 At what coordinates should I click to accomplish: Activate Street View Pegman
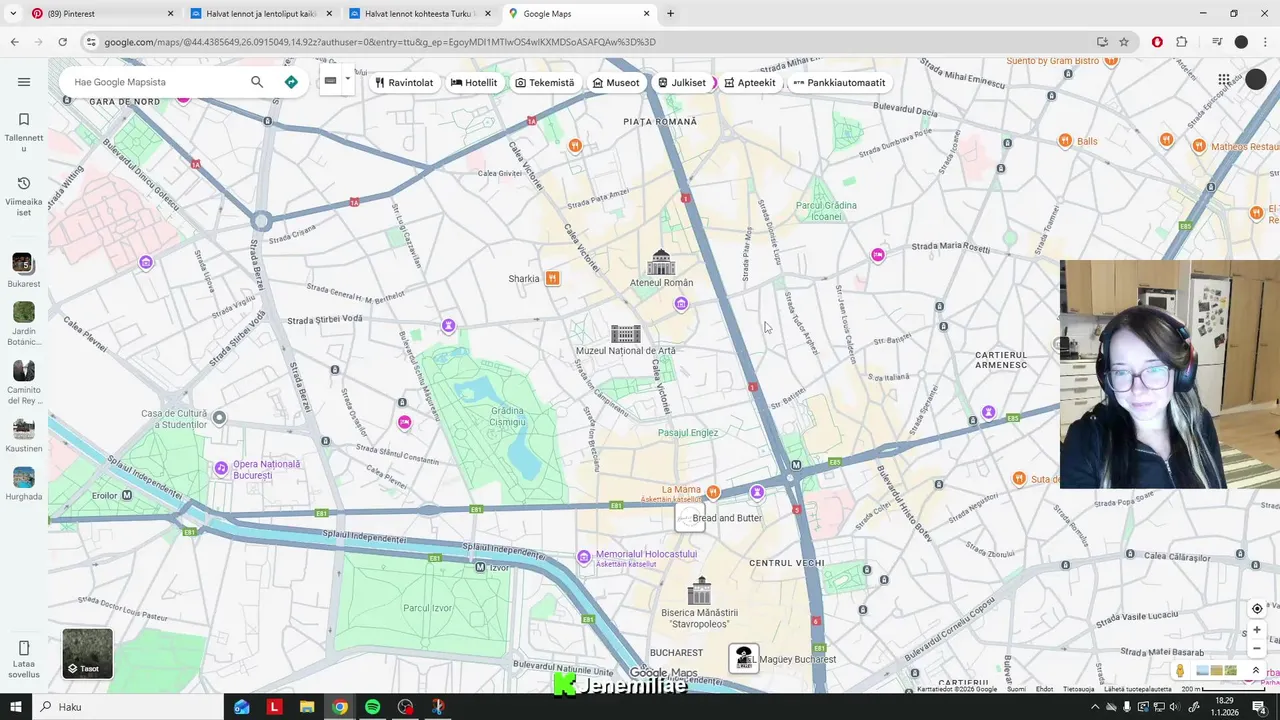(1181, 671)
